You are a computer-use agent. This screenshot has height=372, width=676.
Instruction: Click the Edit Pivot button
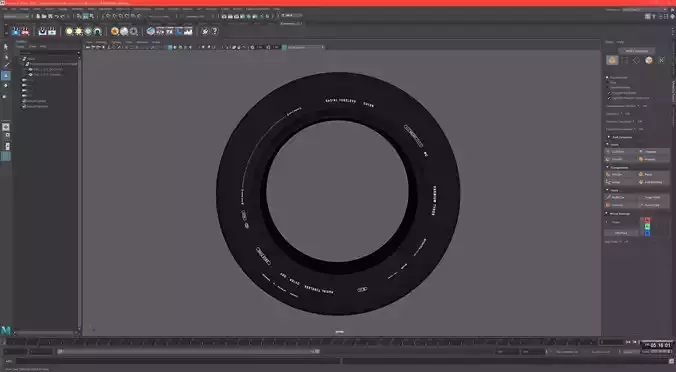point(621,233)
